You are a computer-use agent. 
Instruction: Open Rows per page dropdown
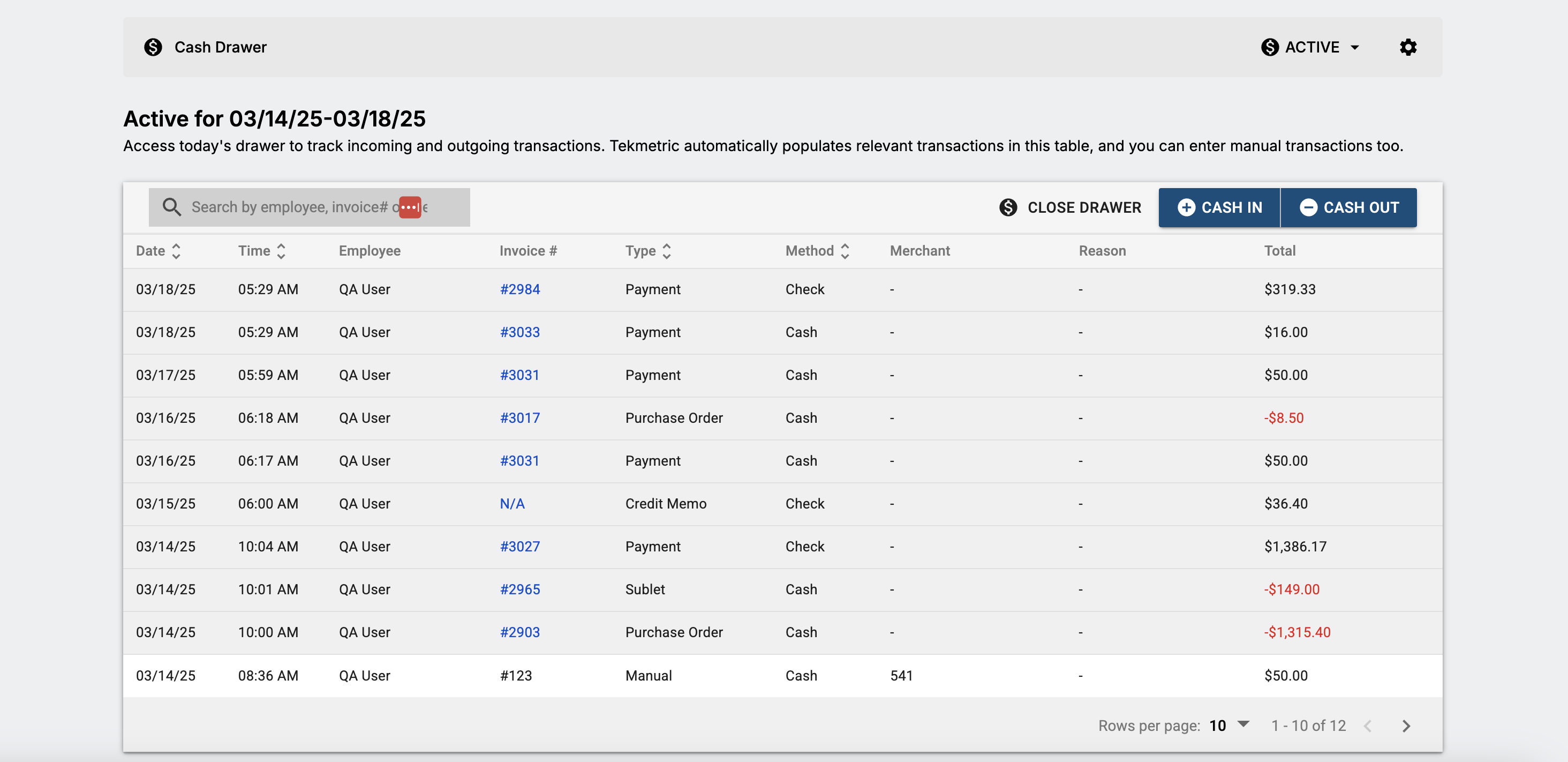click(1230, 726)
